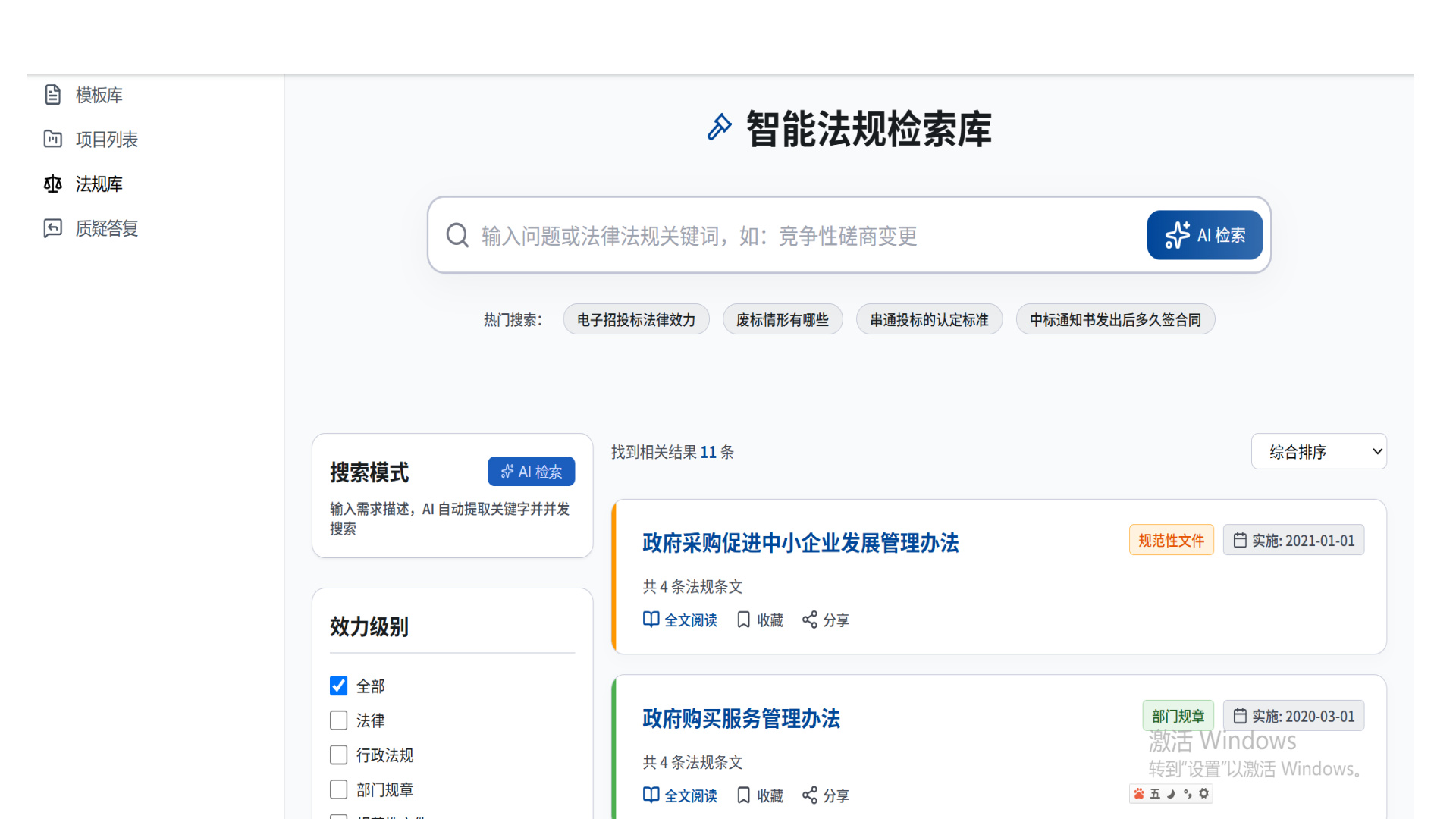Click the 项目列表 folder icon

pyautogui.click(x=53, y=139)
